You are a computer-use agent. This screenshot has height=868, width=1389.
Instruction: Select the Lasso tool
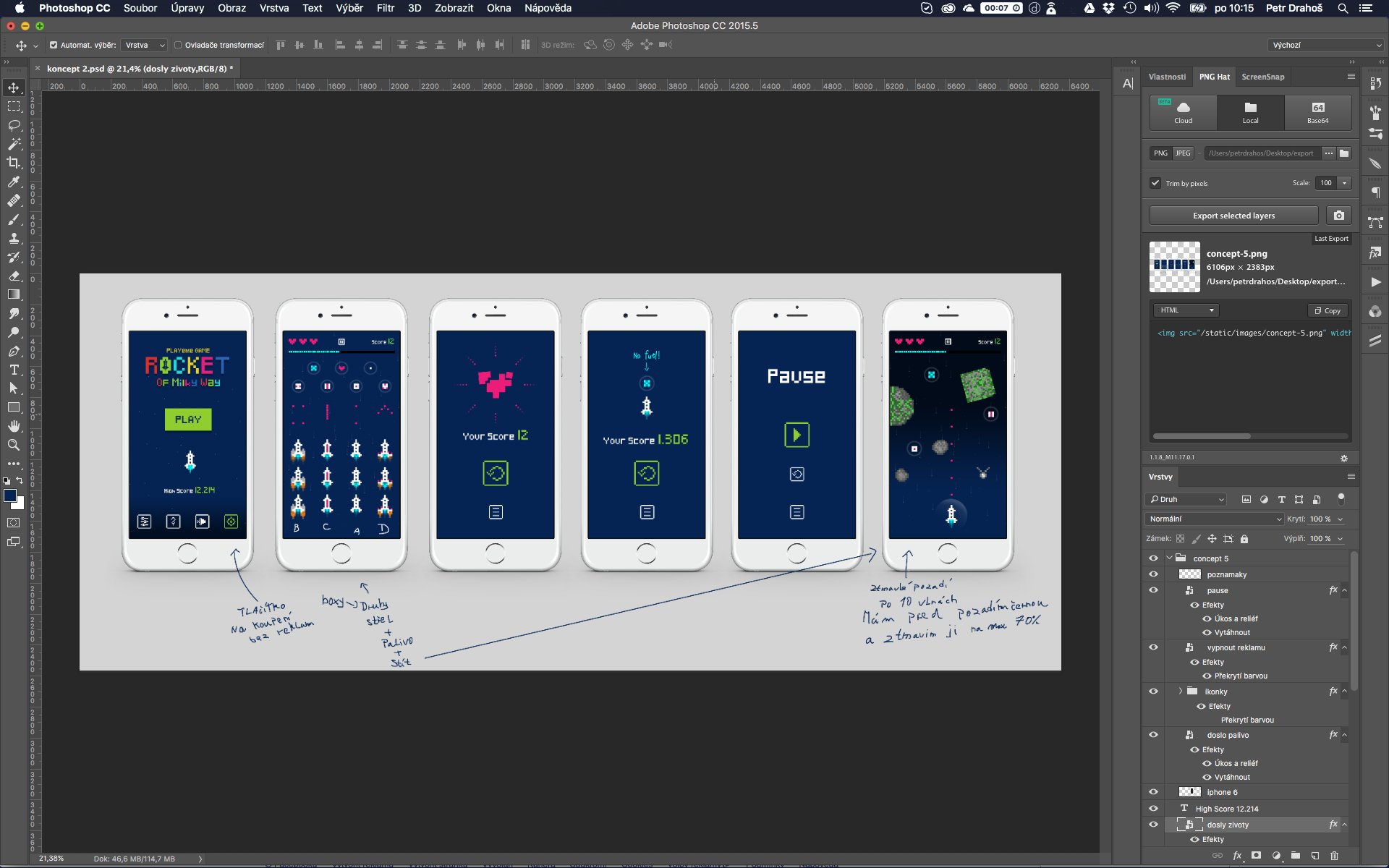tap(14, 125)
